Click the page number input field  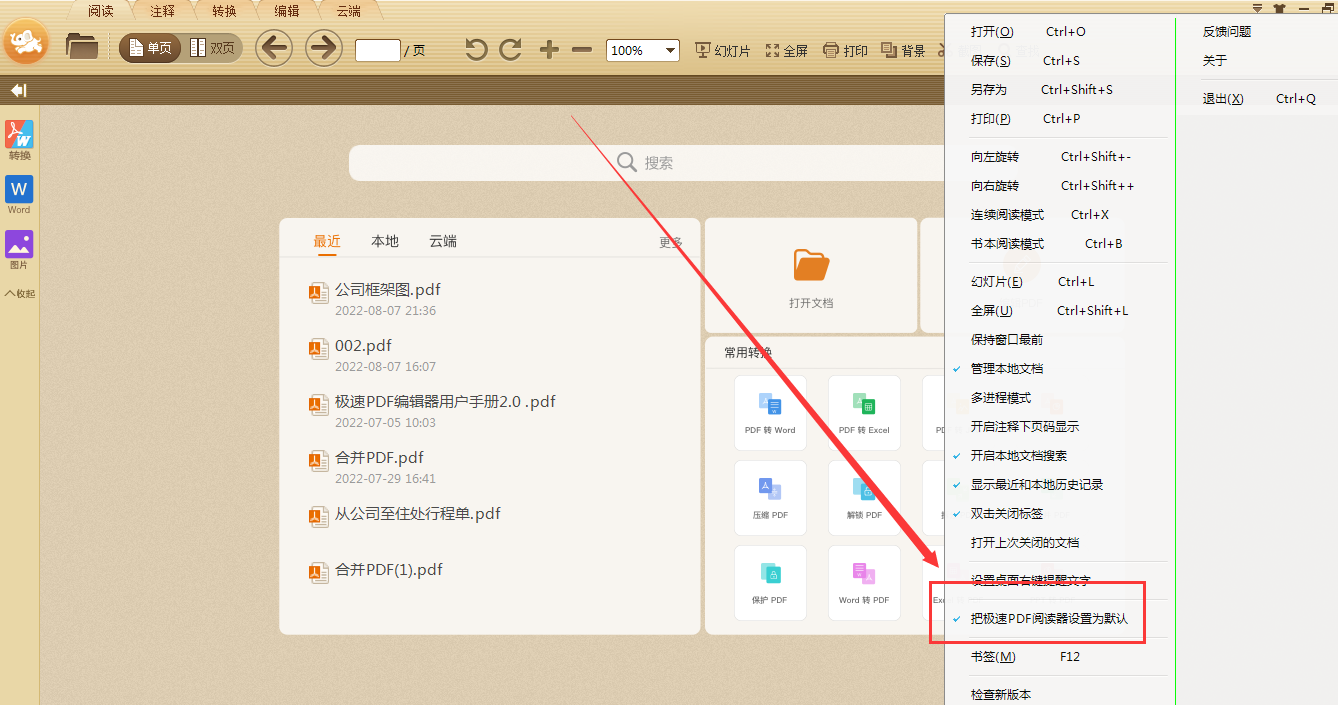click(378, 50)
